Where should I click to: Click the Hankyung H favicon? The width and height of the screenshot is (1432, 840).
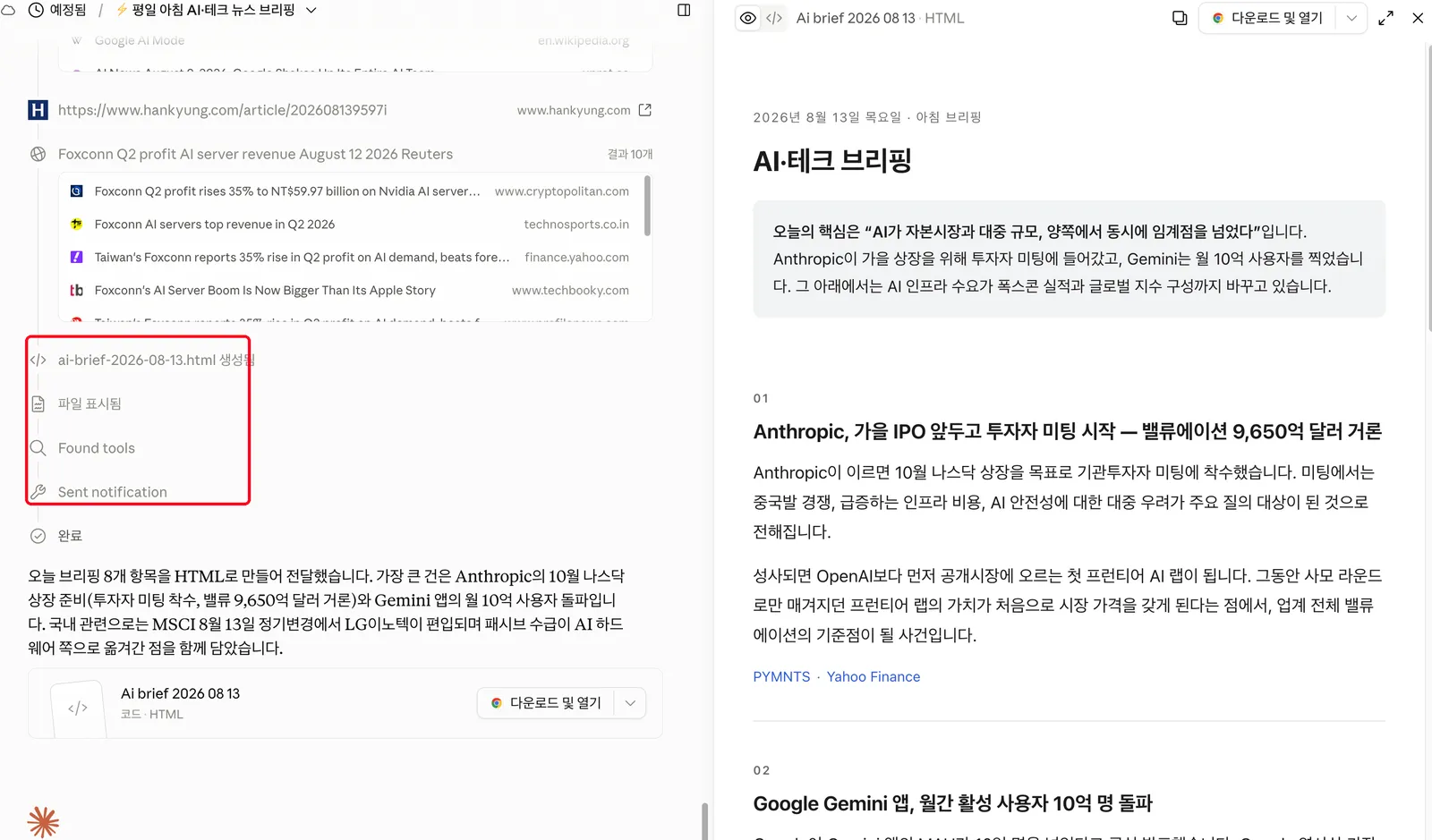[38, 110]
